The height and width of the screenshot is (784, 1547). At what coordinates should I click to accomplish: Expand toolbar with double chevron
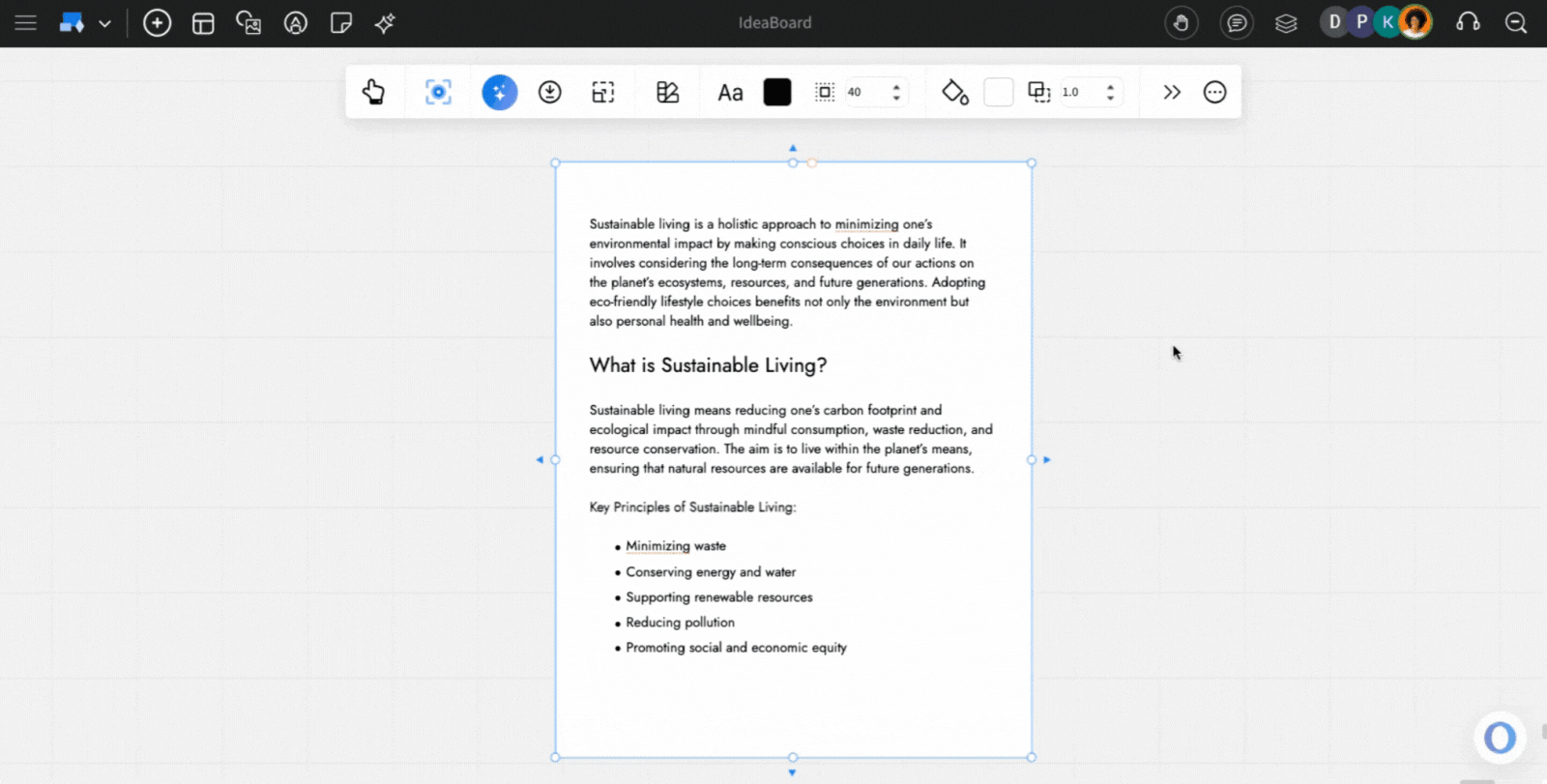point(1172,92)
